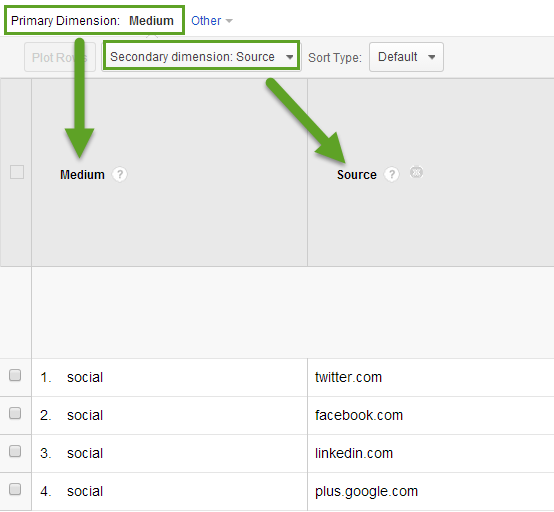The height and width of the screenshot is (512, 554).
Task: Click social medium in row 3
Action: coord(85,453)
